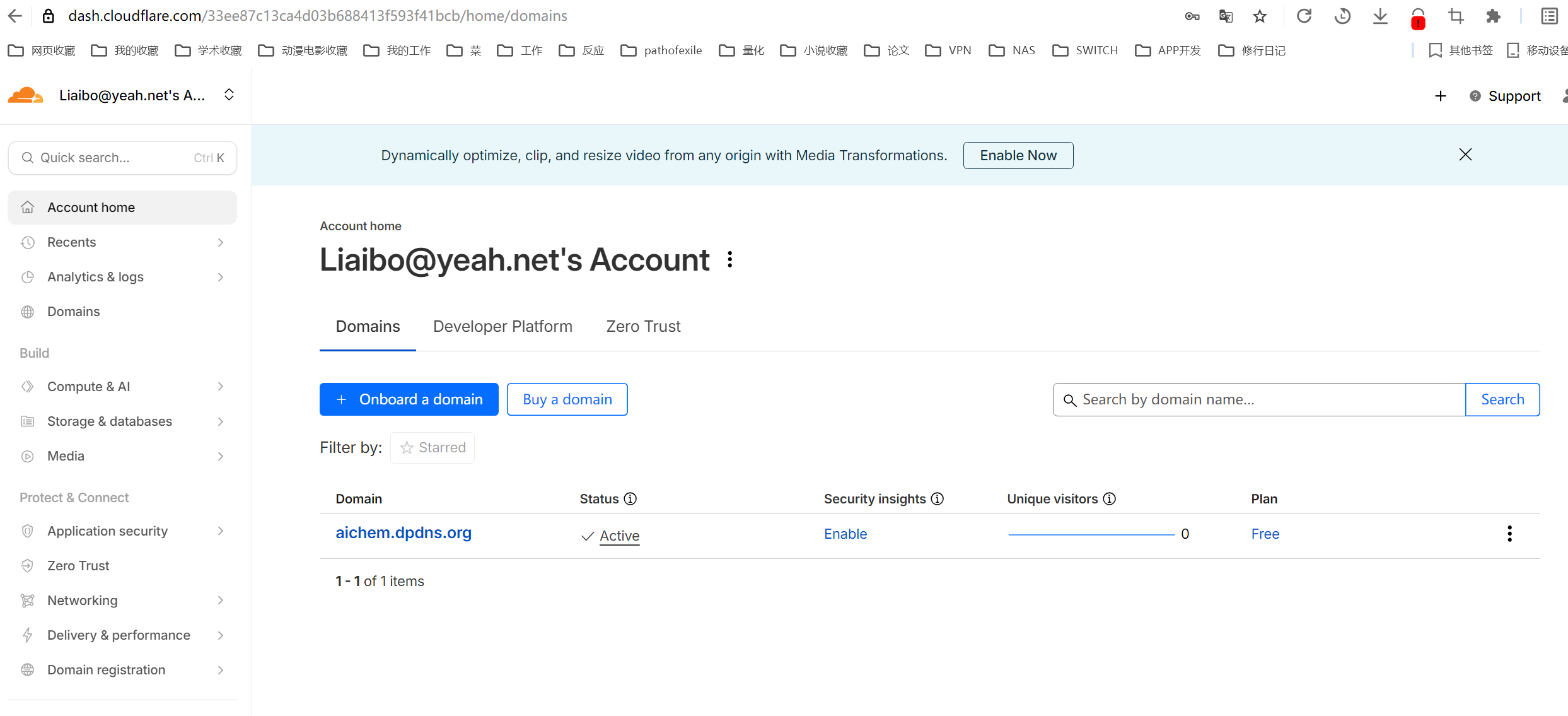Open the browser side panel icon
1568x716 pixels.
coord(1549,16)
